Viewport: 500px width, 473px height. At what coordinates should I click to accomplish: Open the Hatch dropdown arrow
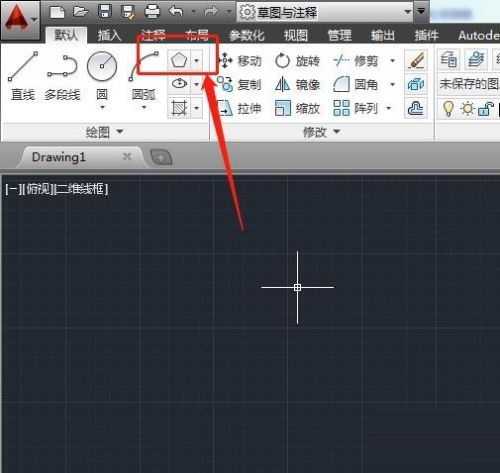pos(197,108)
